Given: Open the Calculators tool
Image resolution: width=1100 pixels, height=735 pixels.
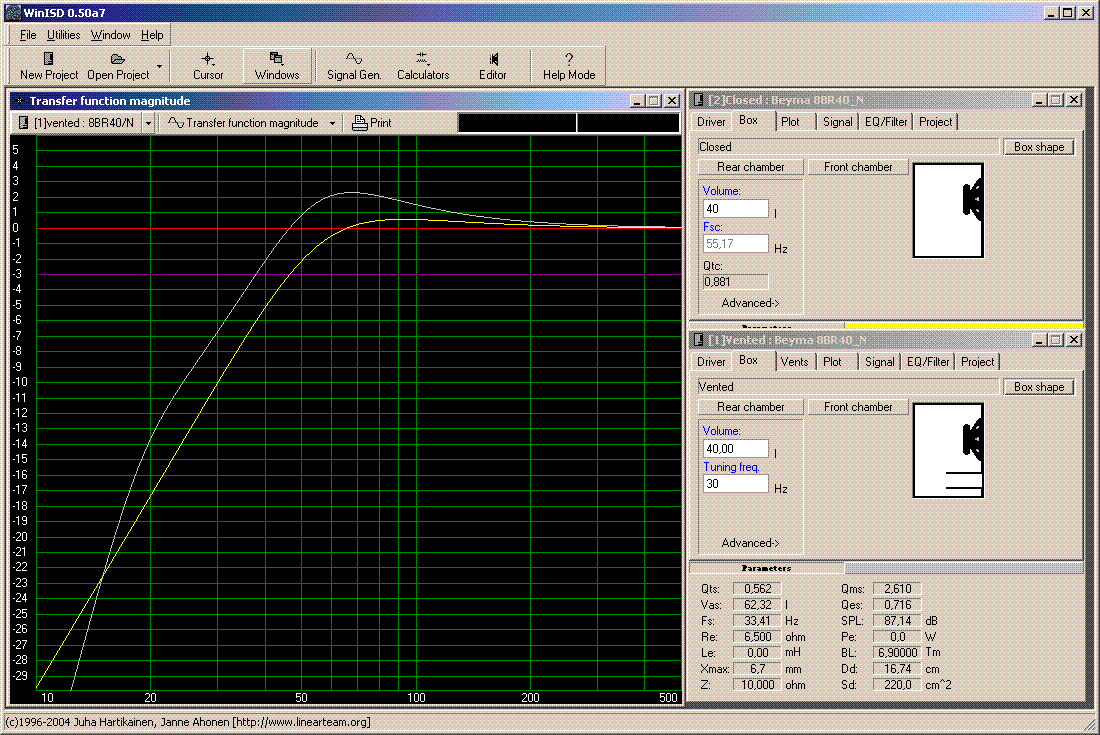Looking at the screenshot, I should pyautogui.click(x=422, y=66).
